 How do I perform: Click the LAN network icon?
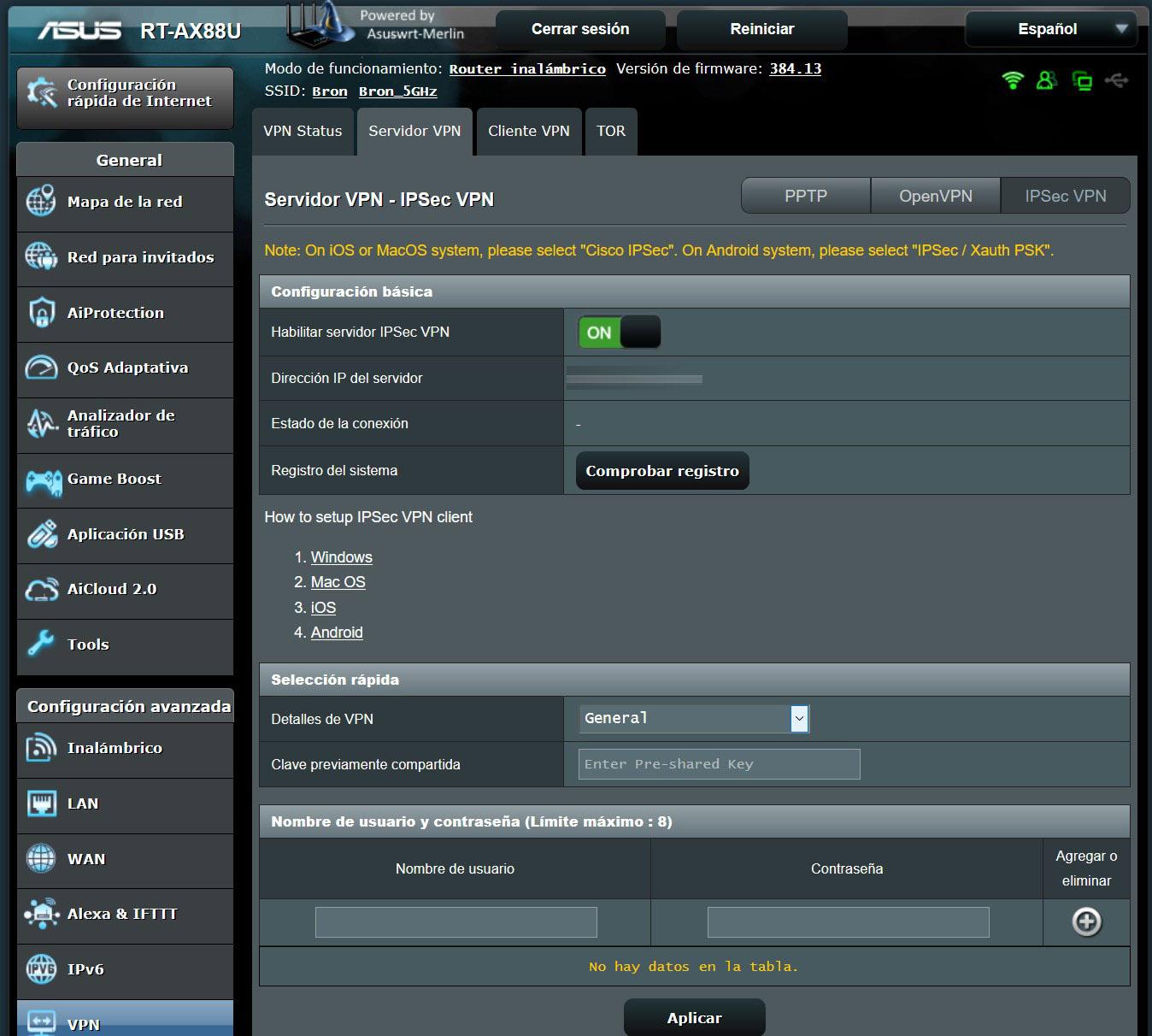[41, 803]
